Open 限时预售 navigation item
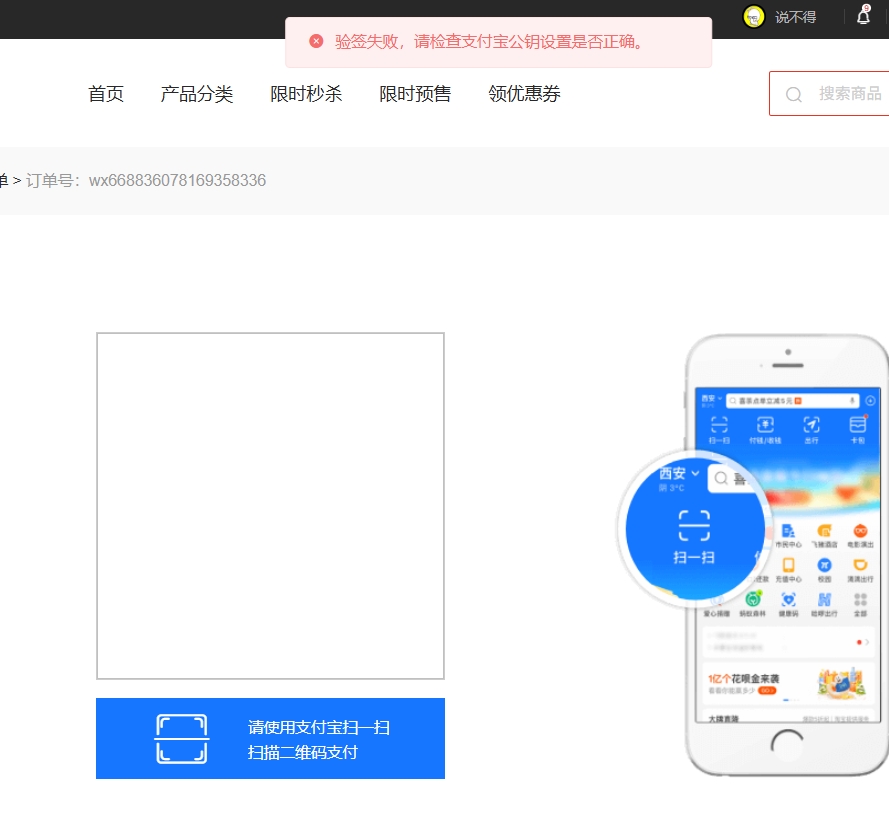Viewport: 889px width, 814px height. 415,94
